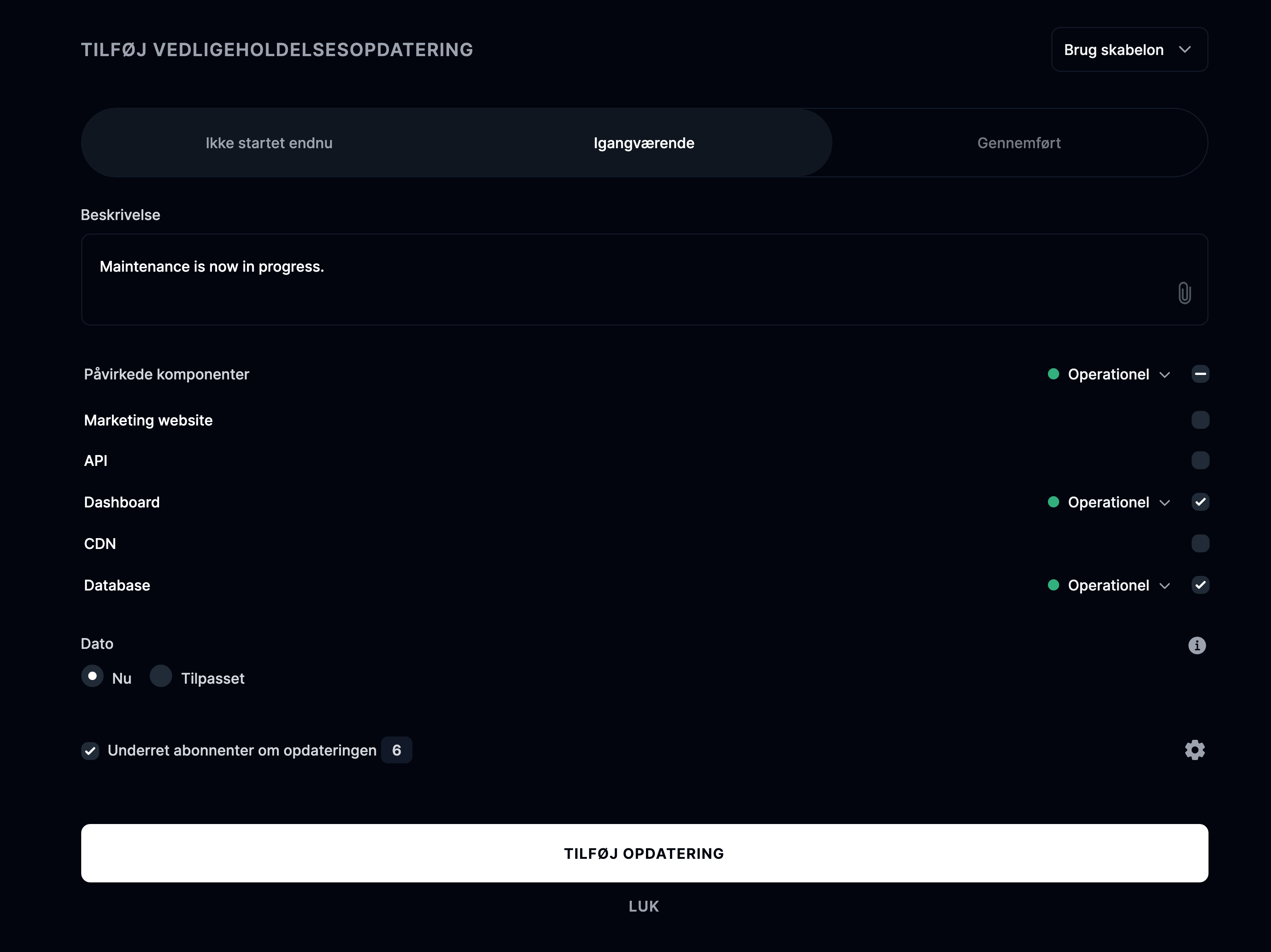Open the Brug skabelon dropdown
This screenshot has width=1271, height=952.
click(1129, 49)
